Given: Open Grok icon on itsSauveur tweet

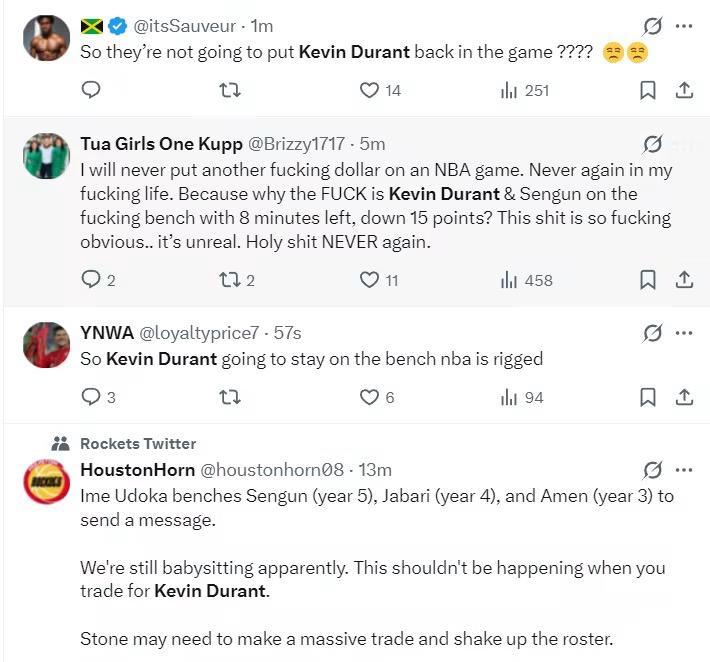Looking at the screenshot, I should (x=653, y=25).
